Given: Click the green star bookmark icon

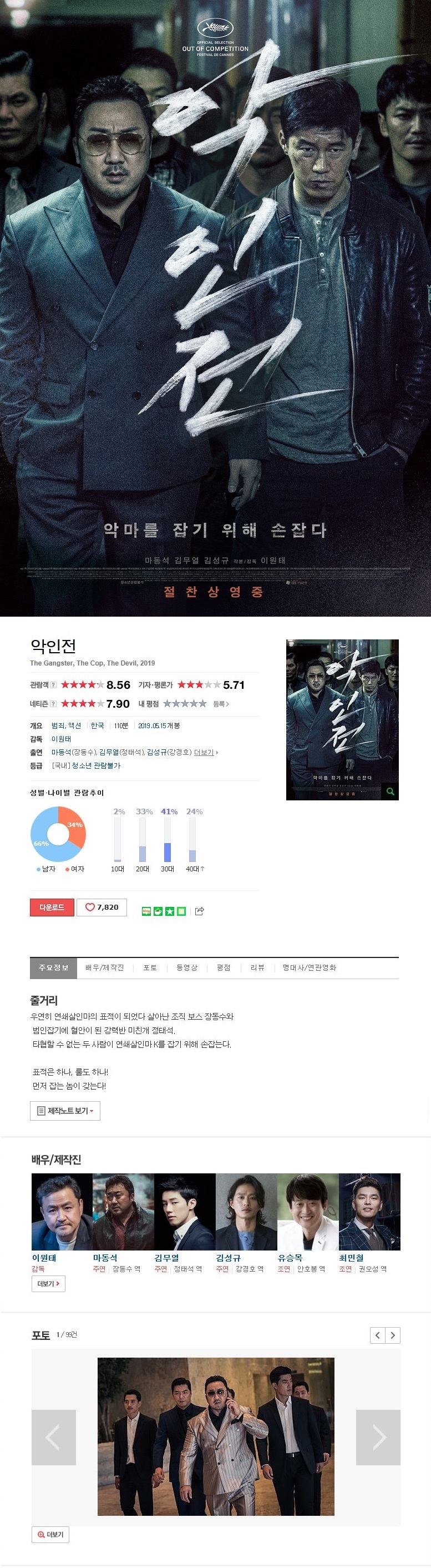Looking at the screenshot, I should pyautogui.click(x=170, y=911).
